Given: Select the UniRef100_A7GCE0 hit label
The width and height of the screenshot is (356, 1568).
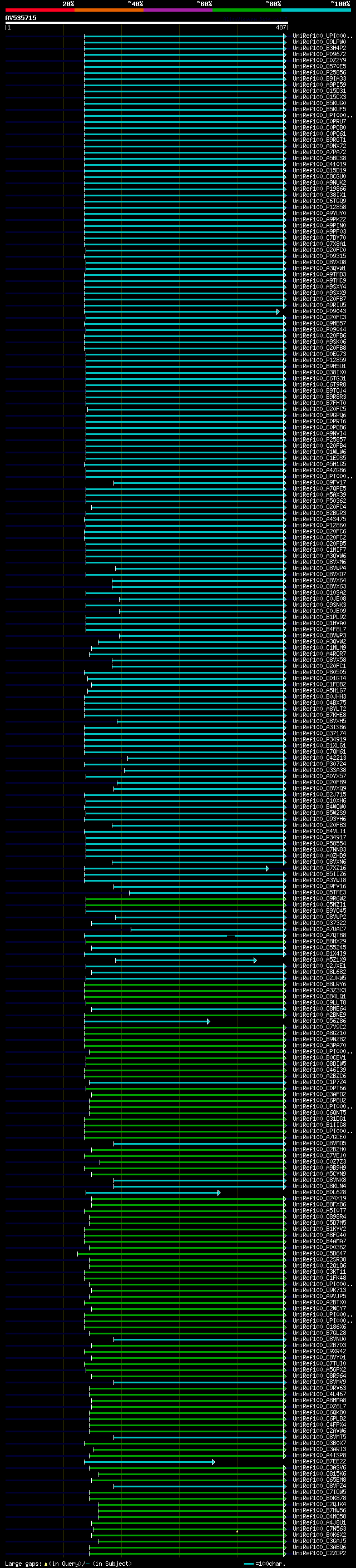Looking at the screenshot, I should pyautogui.click(x=319, y=1137).
